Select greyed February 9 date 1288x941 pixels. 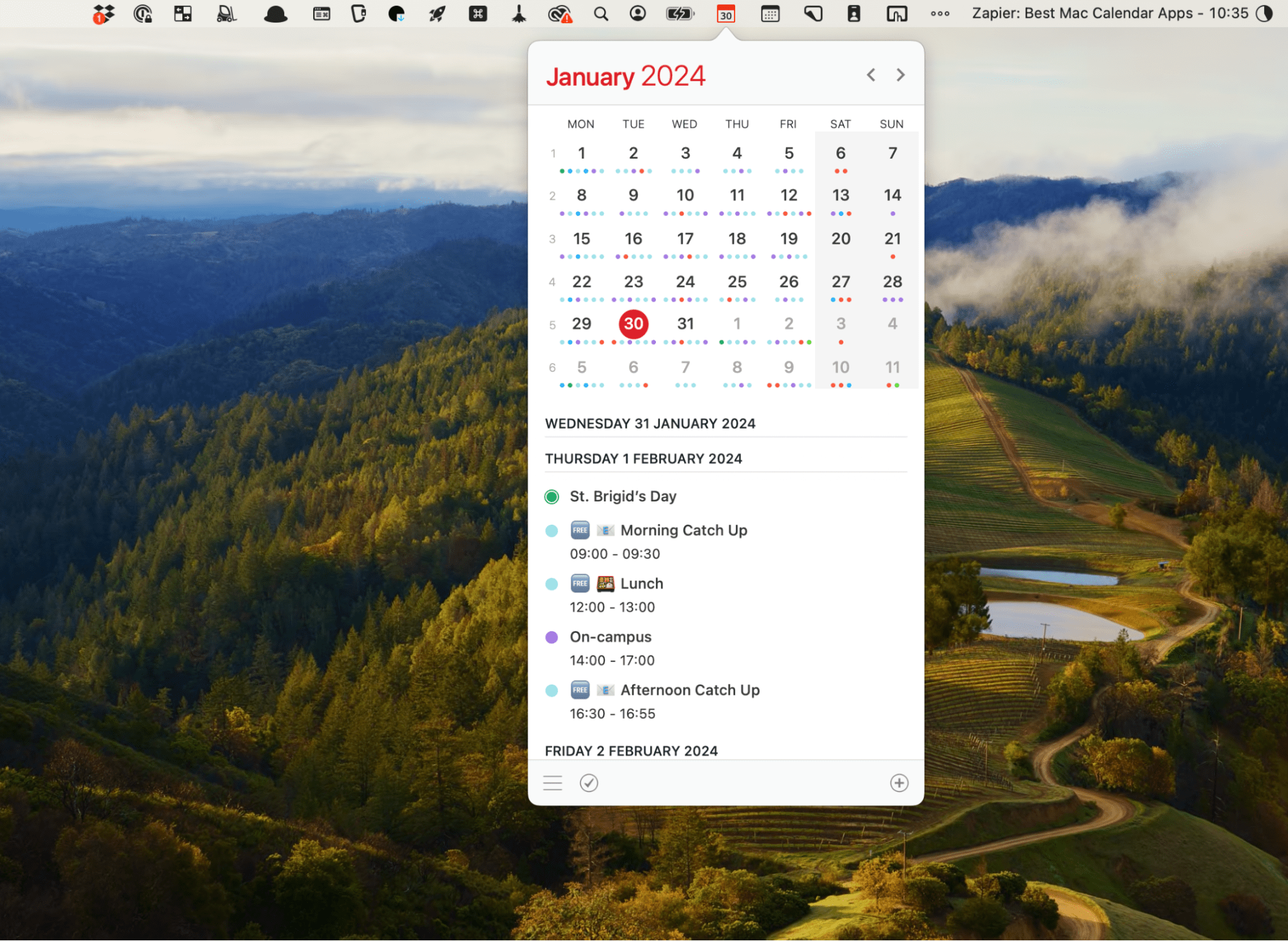coord(788,367)
